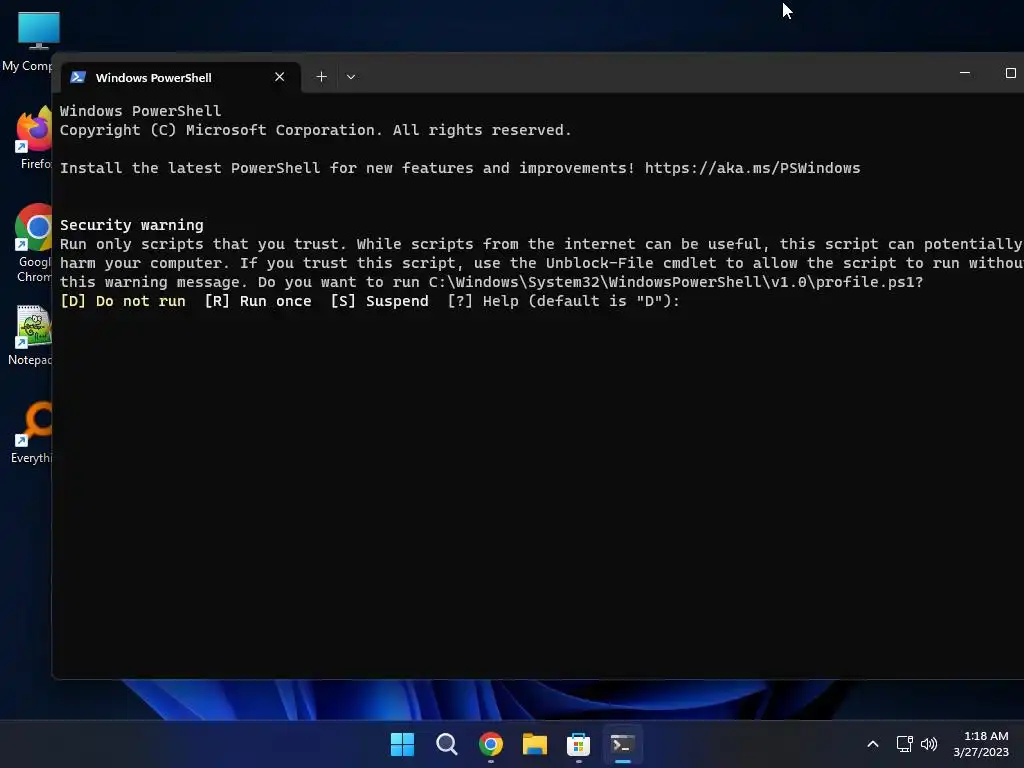Screen dimensions: 1024x768
Task: Select the Windows PowerShell tab
Action: click(x=181, y=77)
